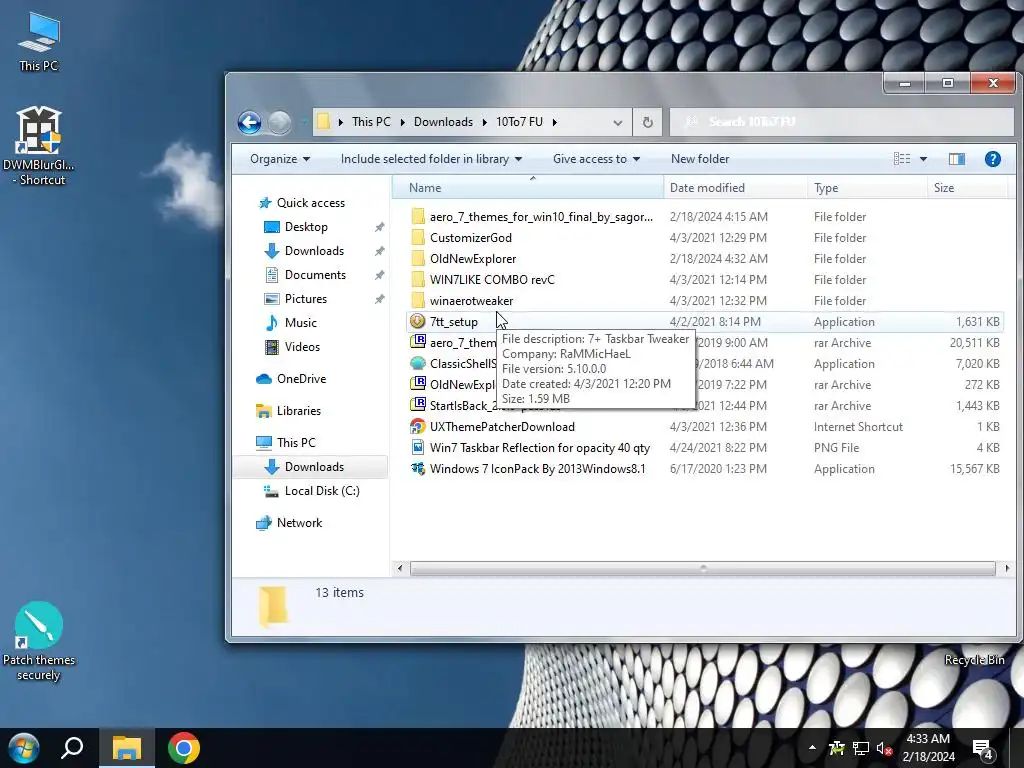Refresh the 10To7 FU folder

647,122
